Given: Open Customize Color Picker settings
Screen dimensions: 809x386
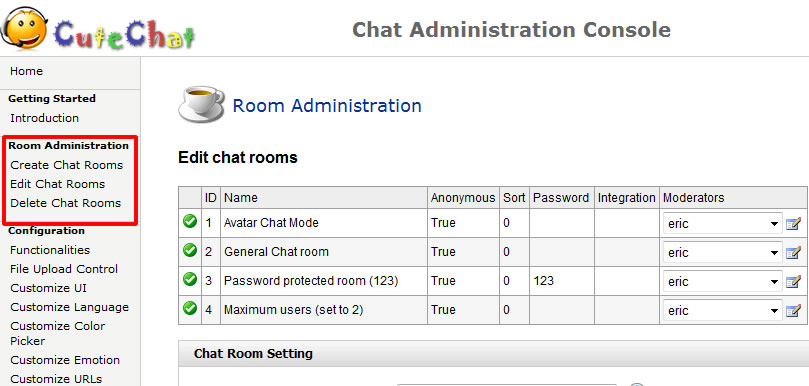Looking at the screenshot, I should (57, 333).
